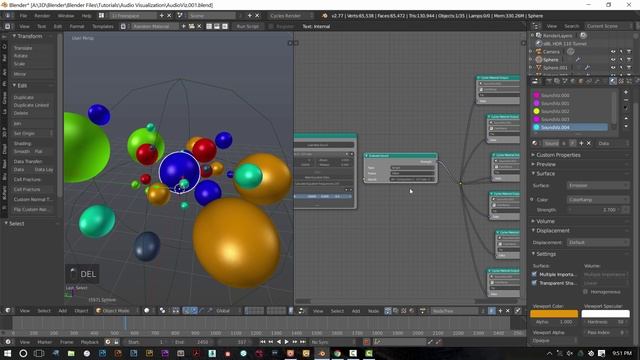This screenshot has height=360, width=640.
Task: Move material slot up arrow
Action: (x=626, y=118)
